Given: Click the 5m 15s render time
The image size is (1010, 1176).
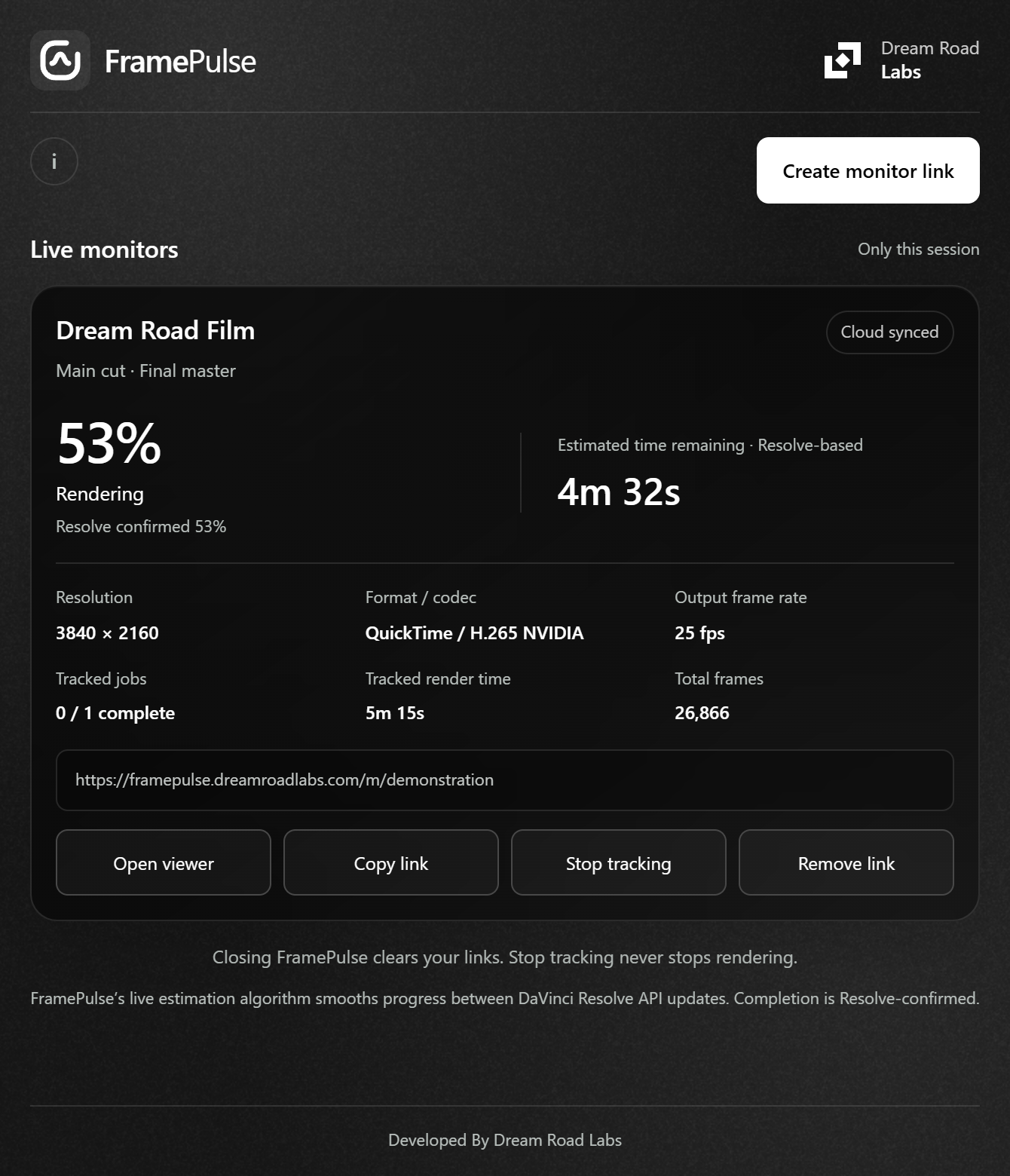Looking at the screenshot, I should point(395,713).
